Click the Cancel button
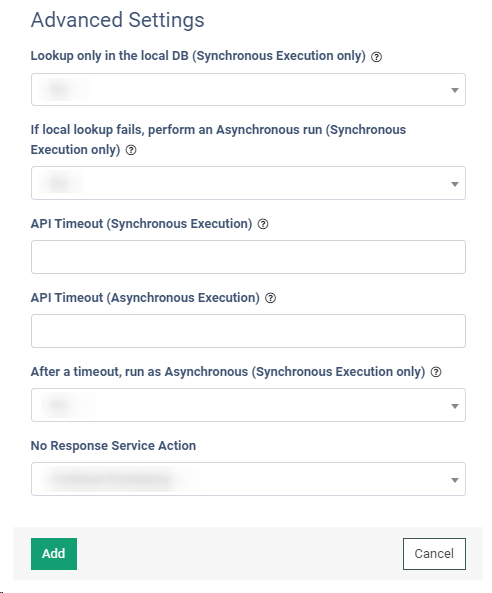The height and width of the screenshot is (593, 492). pos(434,554)
